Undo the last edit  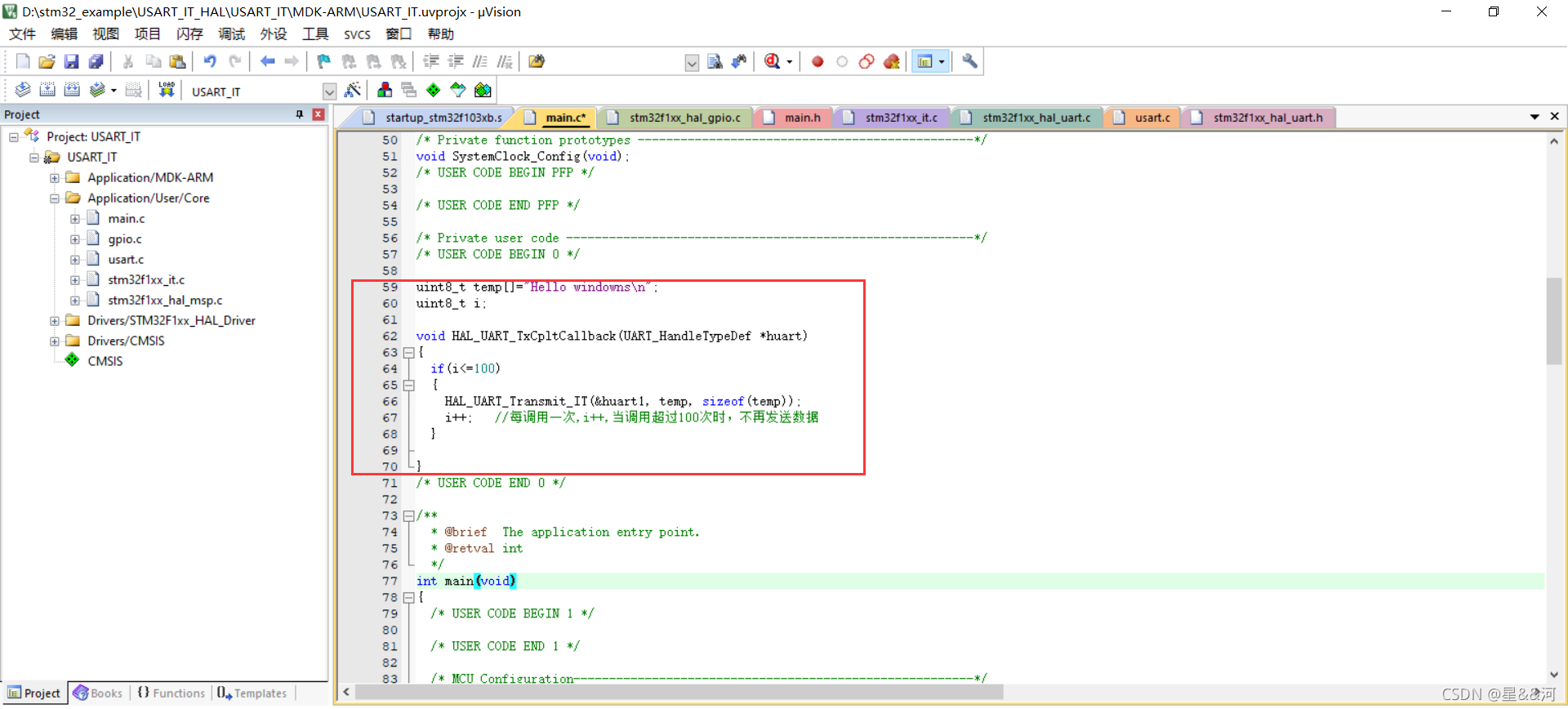pyautogui.click(x=210, y=61)
